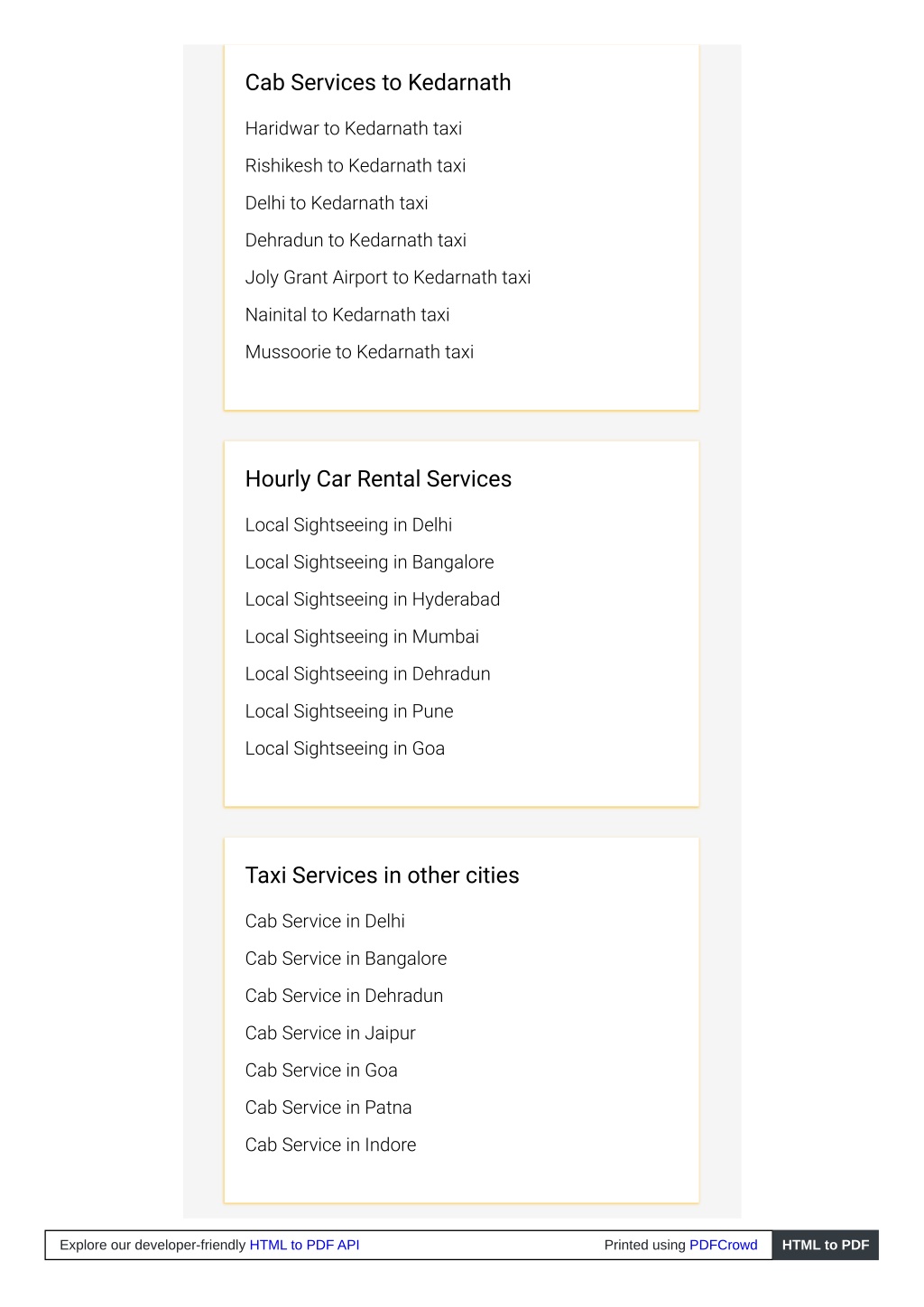Select Cab Service in Jaipur

click(330, 1034)
